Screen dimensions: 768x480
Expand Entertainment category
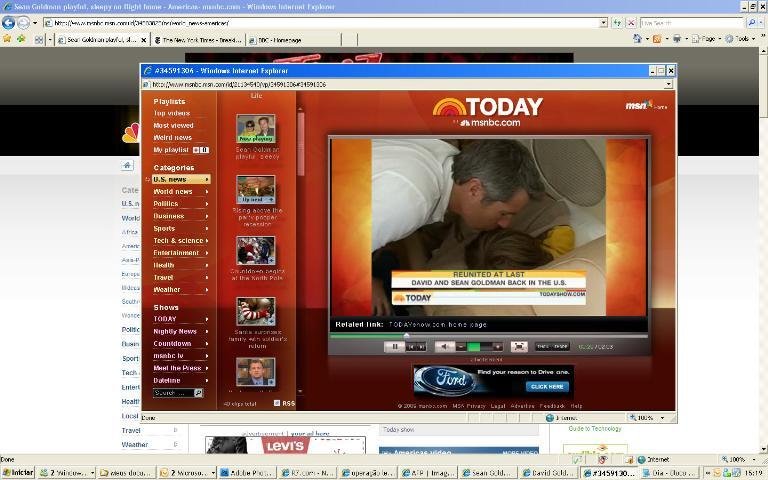pyautogui.click(x=181, y=253)
